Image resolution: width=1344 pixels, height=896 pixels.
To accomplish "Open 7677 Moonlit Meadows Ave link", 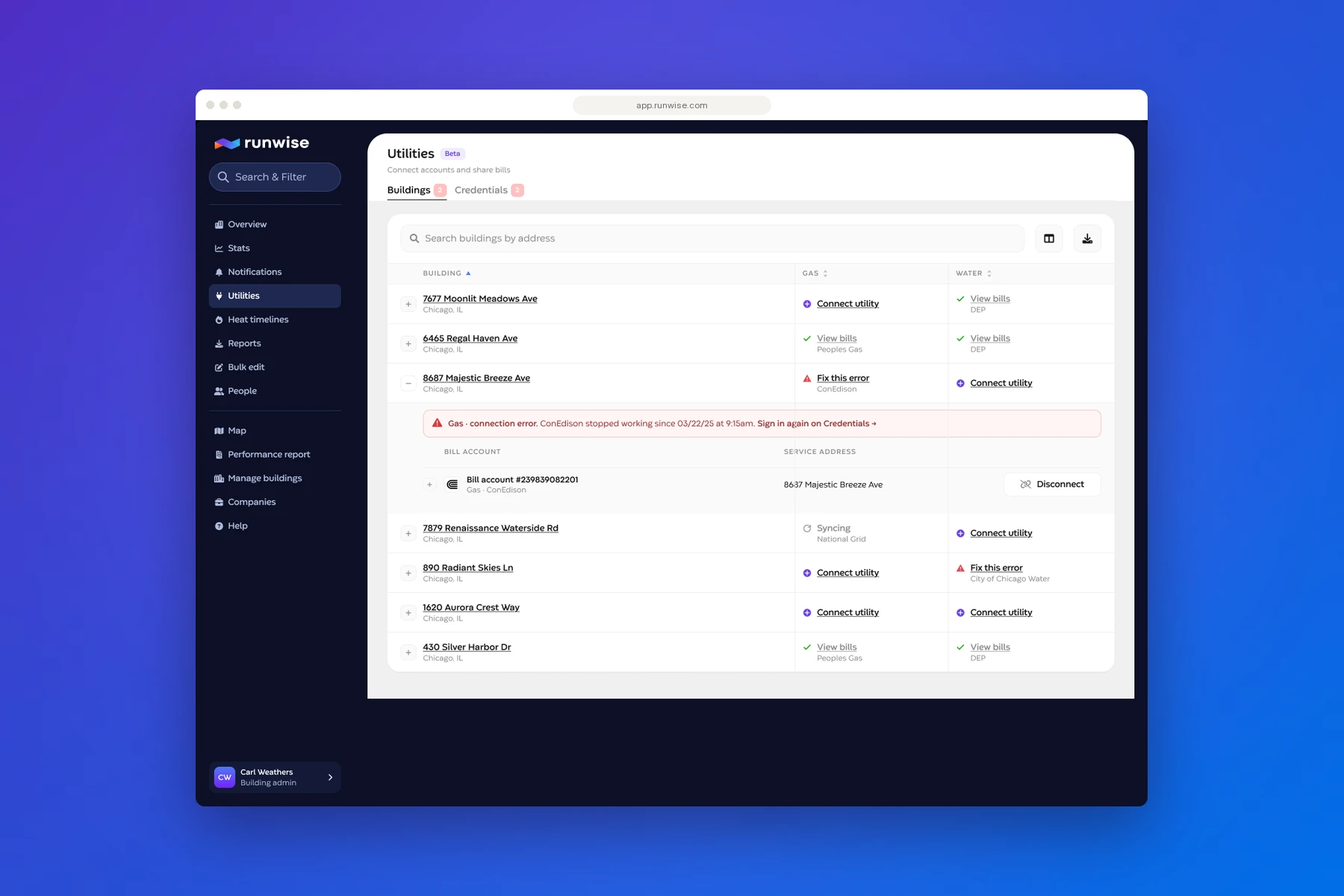I will click(480, 299).
